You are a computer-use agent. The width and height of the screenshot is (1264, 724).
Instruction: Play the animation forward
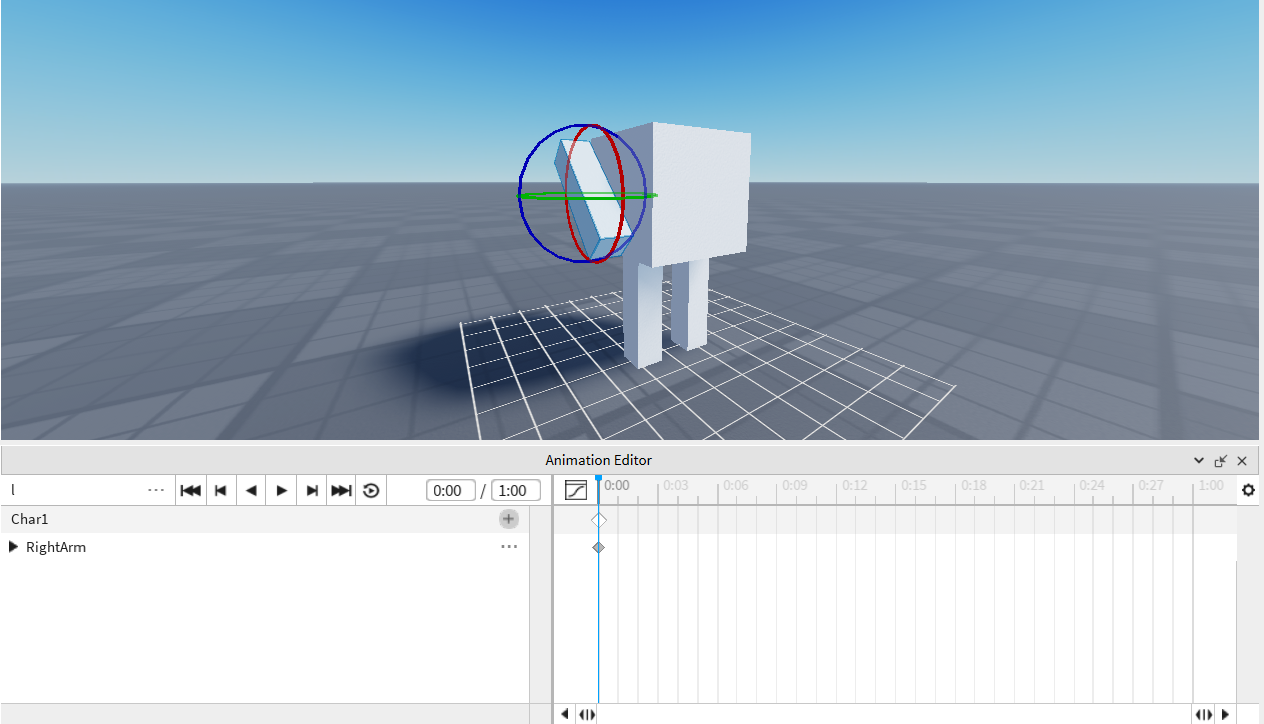[x=282, y=490]
